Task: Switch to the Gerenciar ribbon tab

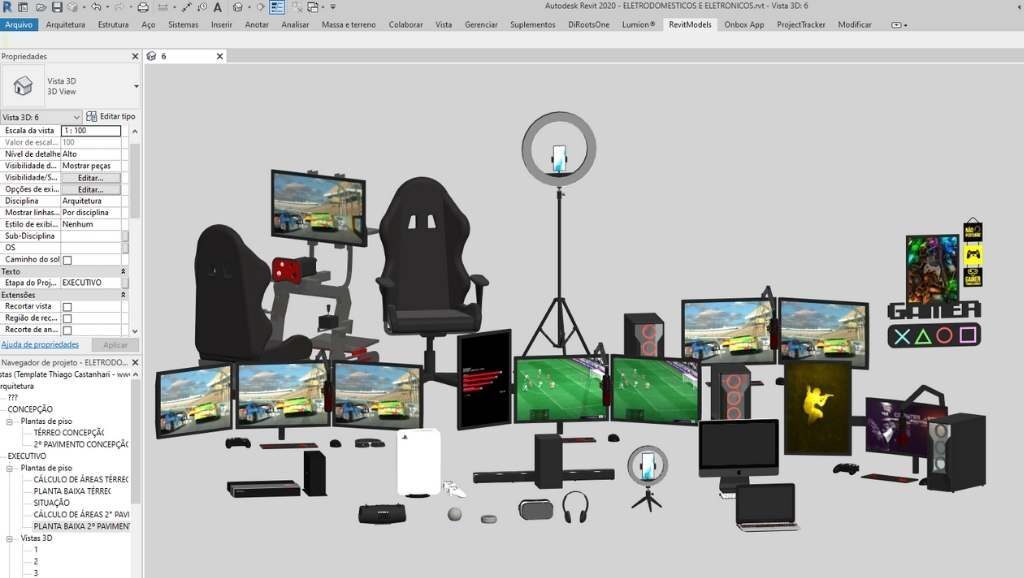Action: (x=481, y=24)
